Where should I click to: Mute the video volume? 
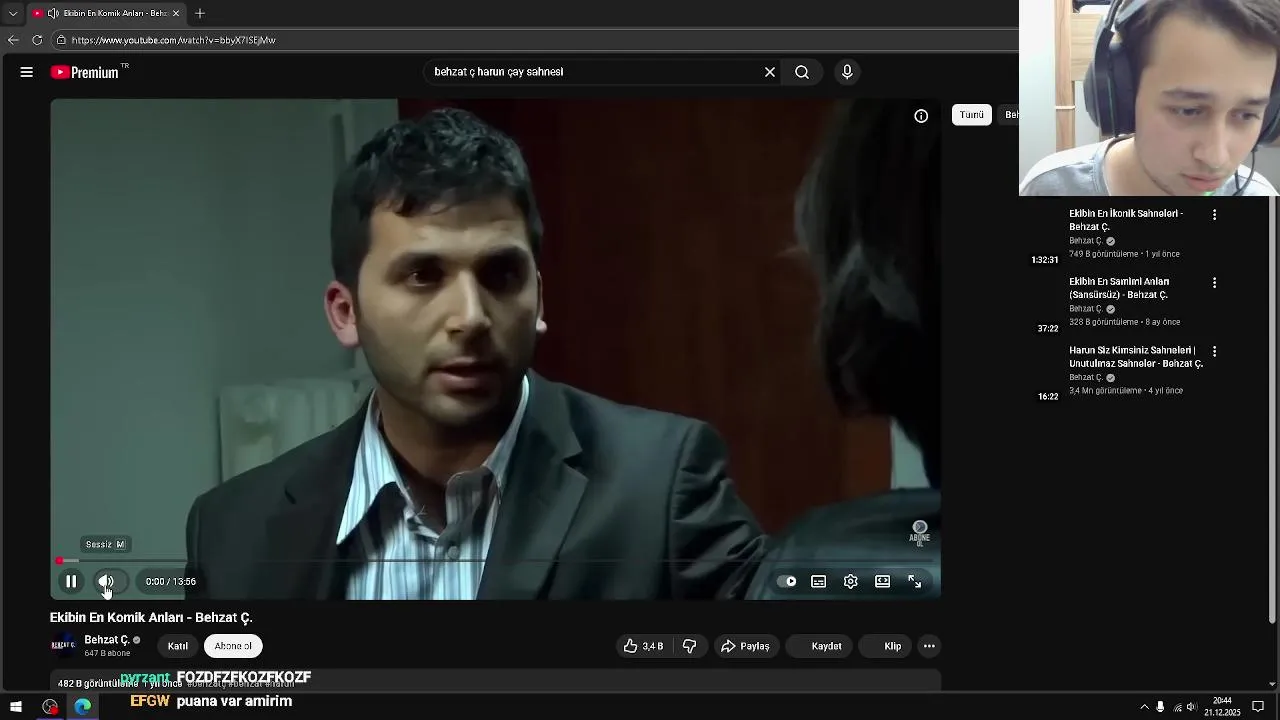[x=106, y=581]
